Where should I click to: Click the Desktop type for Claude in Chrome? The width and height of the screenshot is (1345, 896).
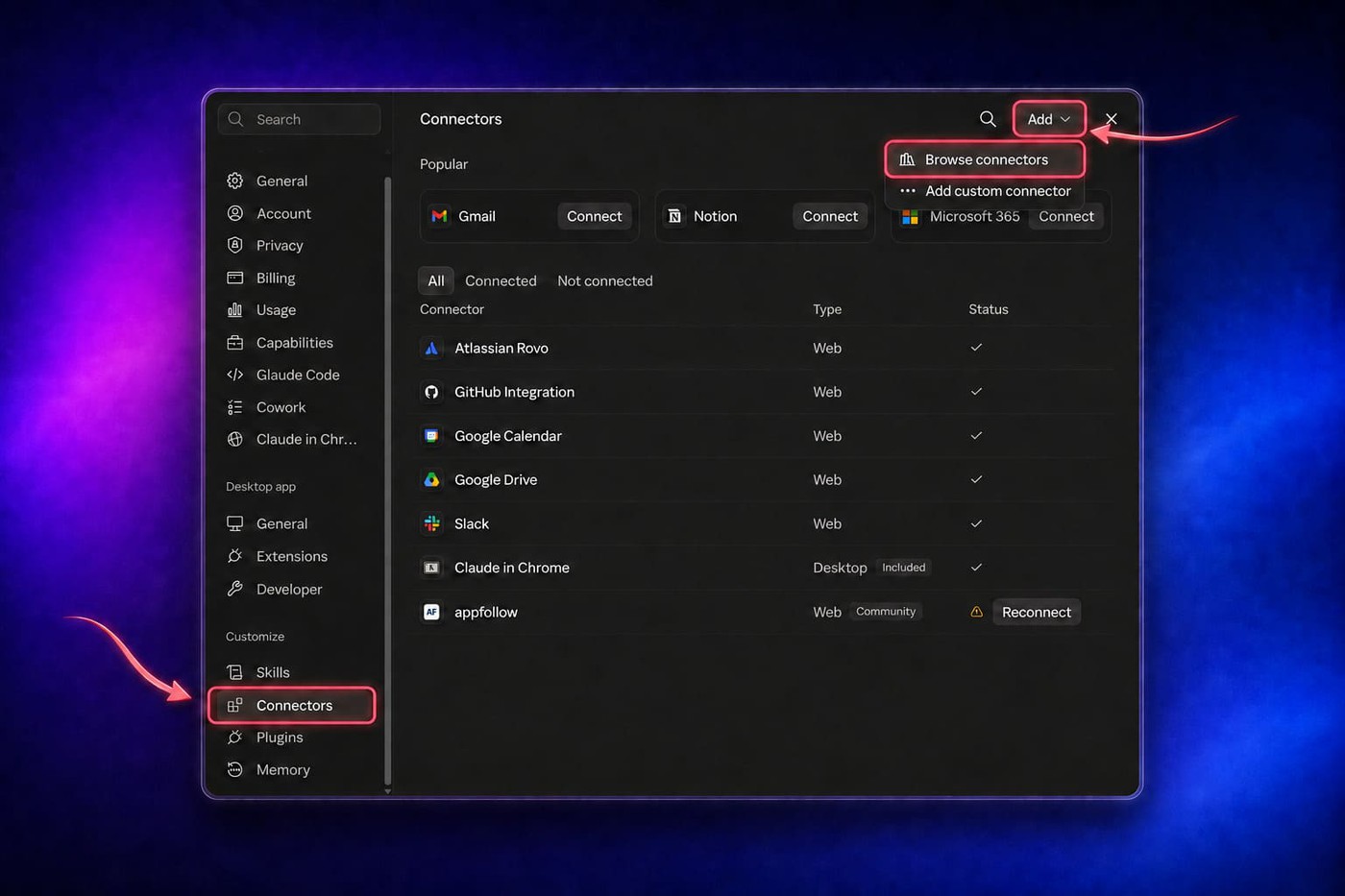840,568
